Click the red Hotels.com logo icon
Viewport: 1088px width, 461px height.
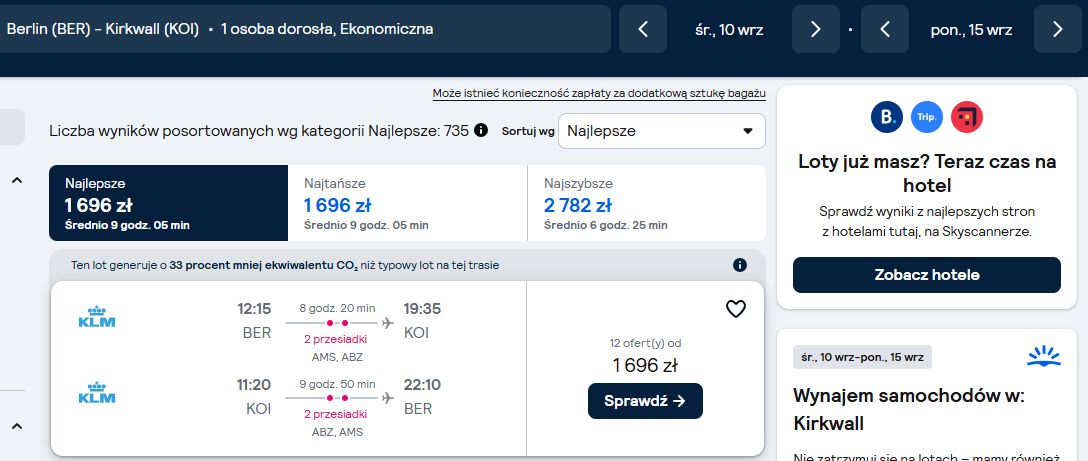point(967,117)
